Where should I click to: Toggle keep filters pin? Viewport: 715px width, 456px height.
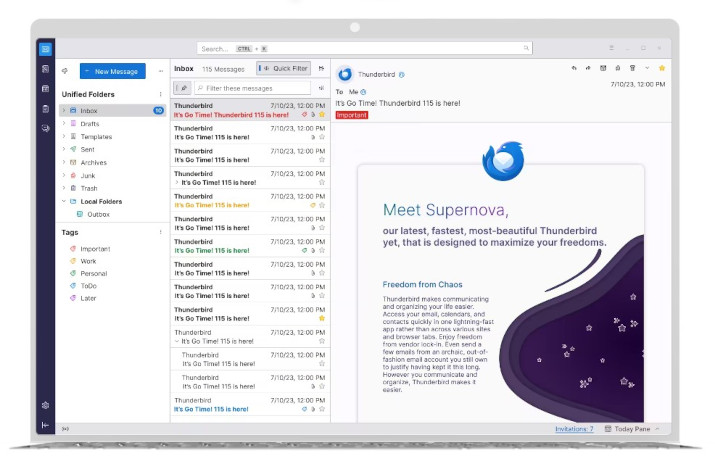point(182,88)
